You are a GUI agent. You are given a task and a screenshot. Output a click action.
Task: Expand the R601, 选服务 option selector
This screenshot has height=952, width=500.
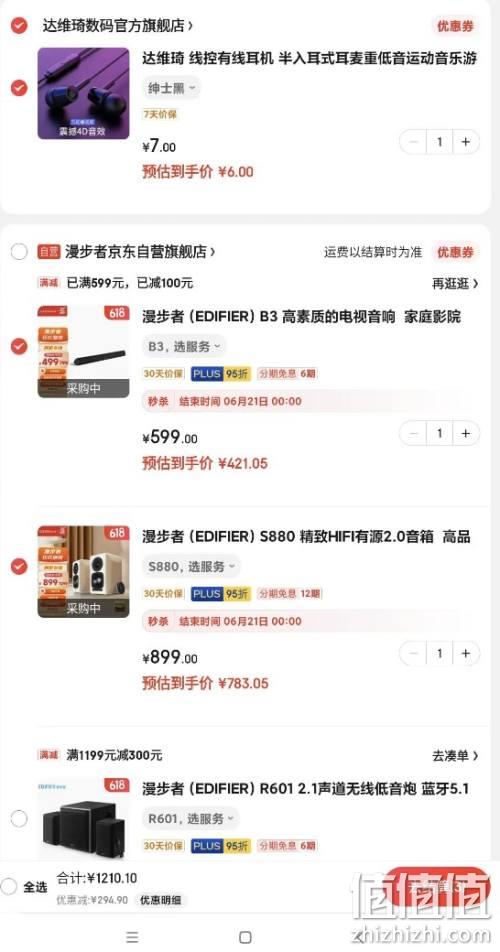point(191,818)
